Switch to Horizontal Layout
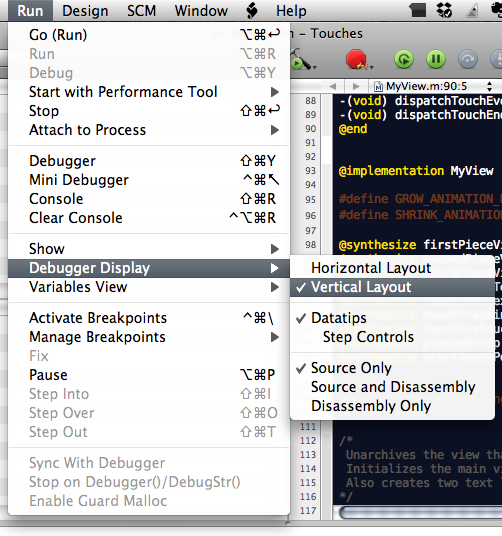The image size is (502, 536). click(392, 268)
